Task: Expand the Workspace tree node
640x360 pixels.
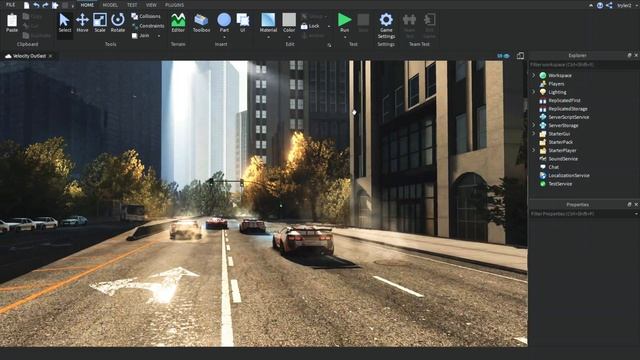Action: [x=533, y=76]
